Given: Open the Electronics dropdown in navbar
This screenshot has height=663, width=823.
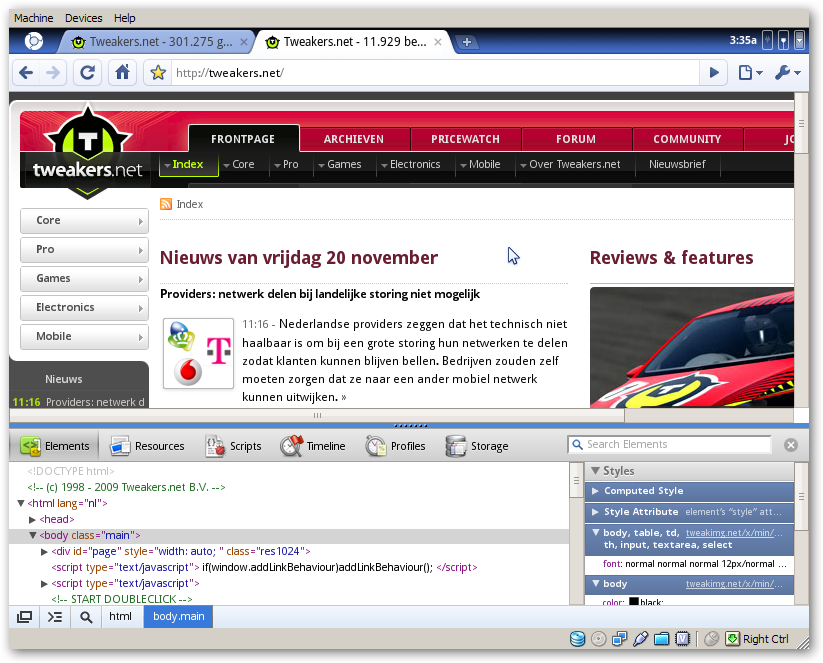Looking at the screenshot, I should pyautogui.click(x=411, y=164).
